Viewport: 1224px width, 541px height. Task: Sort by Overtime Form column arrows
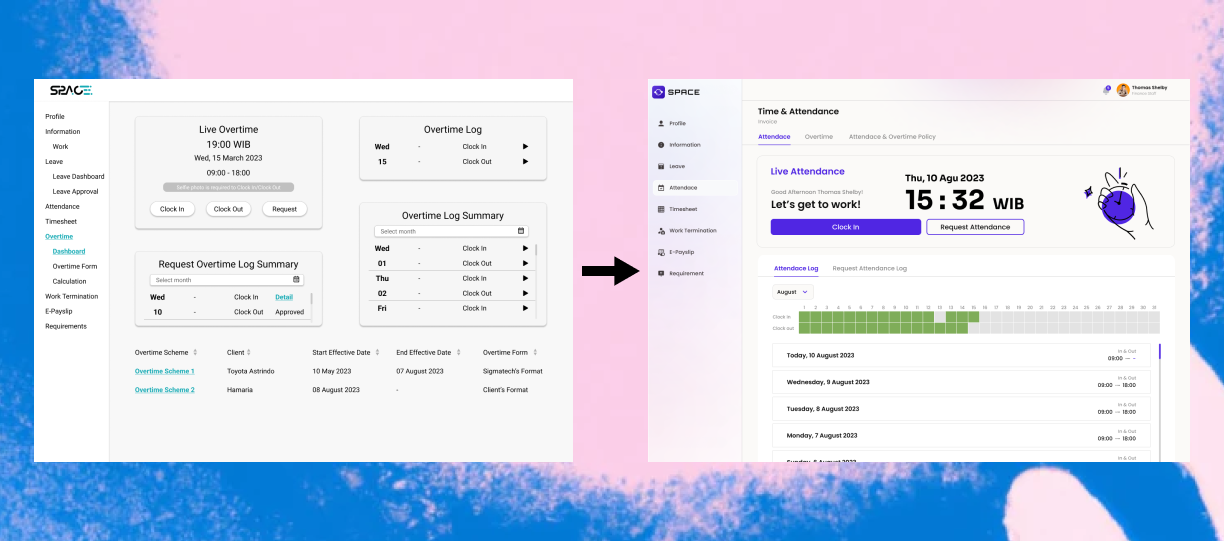[536, 352]
